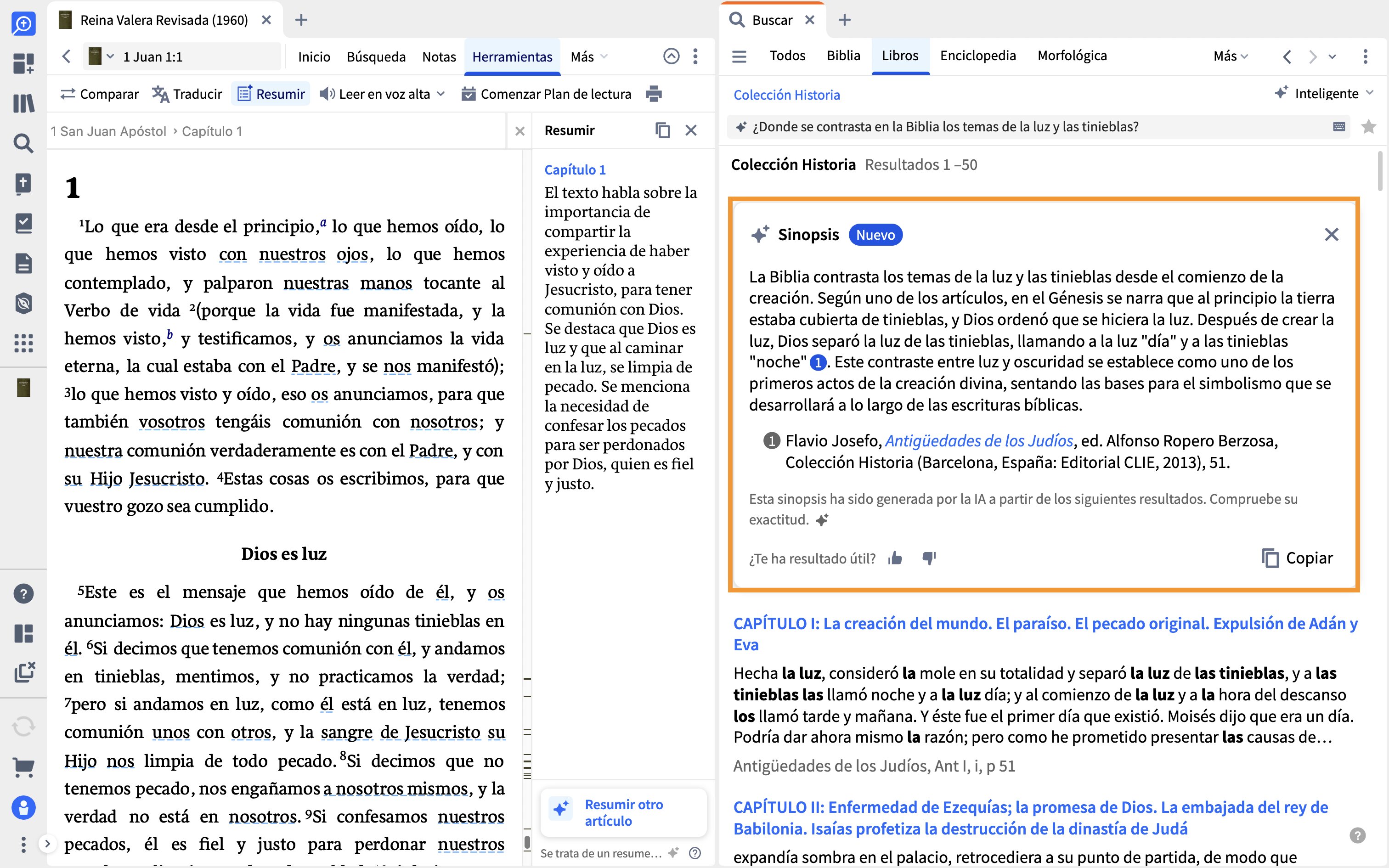
Task: Click the close-all-panels icon in sidebar
Action: [24, 672]
